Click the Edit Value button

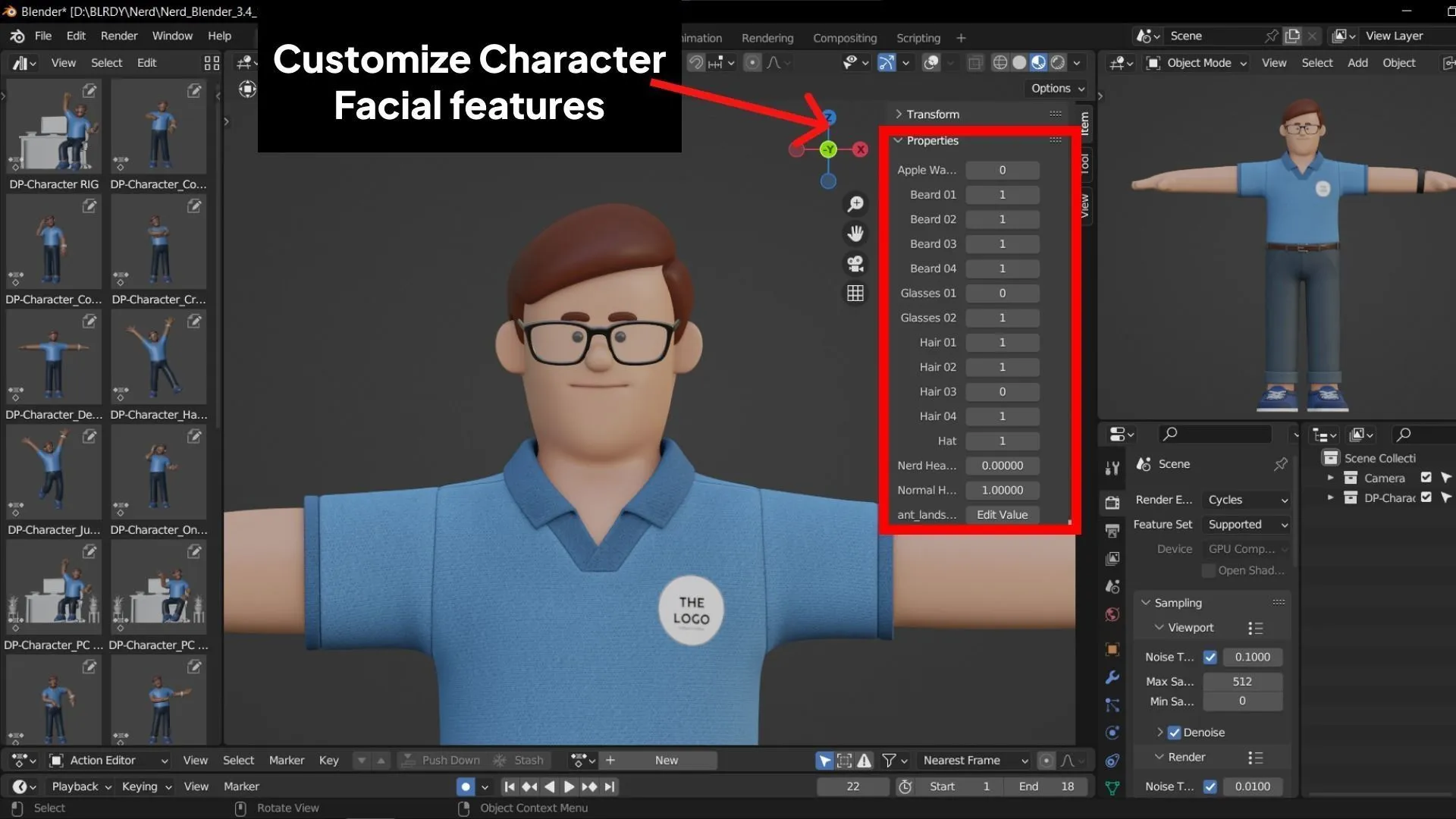click(1002, 515)
